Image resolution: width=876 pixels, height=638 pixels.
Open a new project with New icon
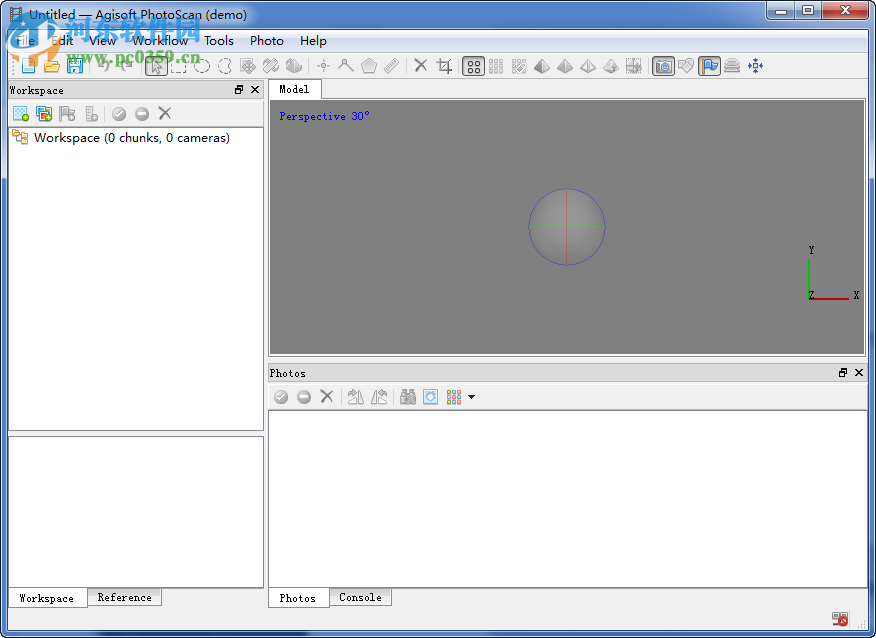click(x=27, y=65)
